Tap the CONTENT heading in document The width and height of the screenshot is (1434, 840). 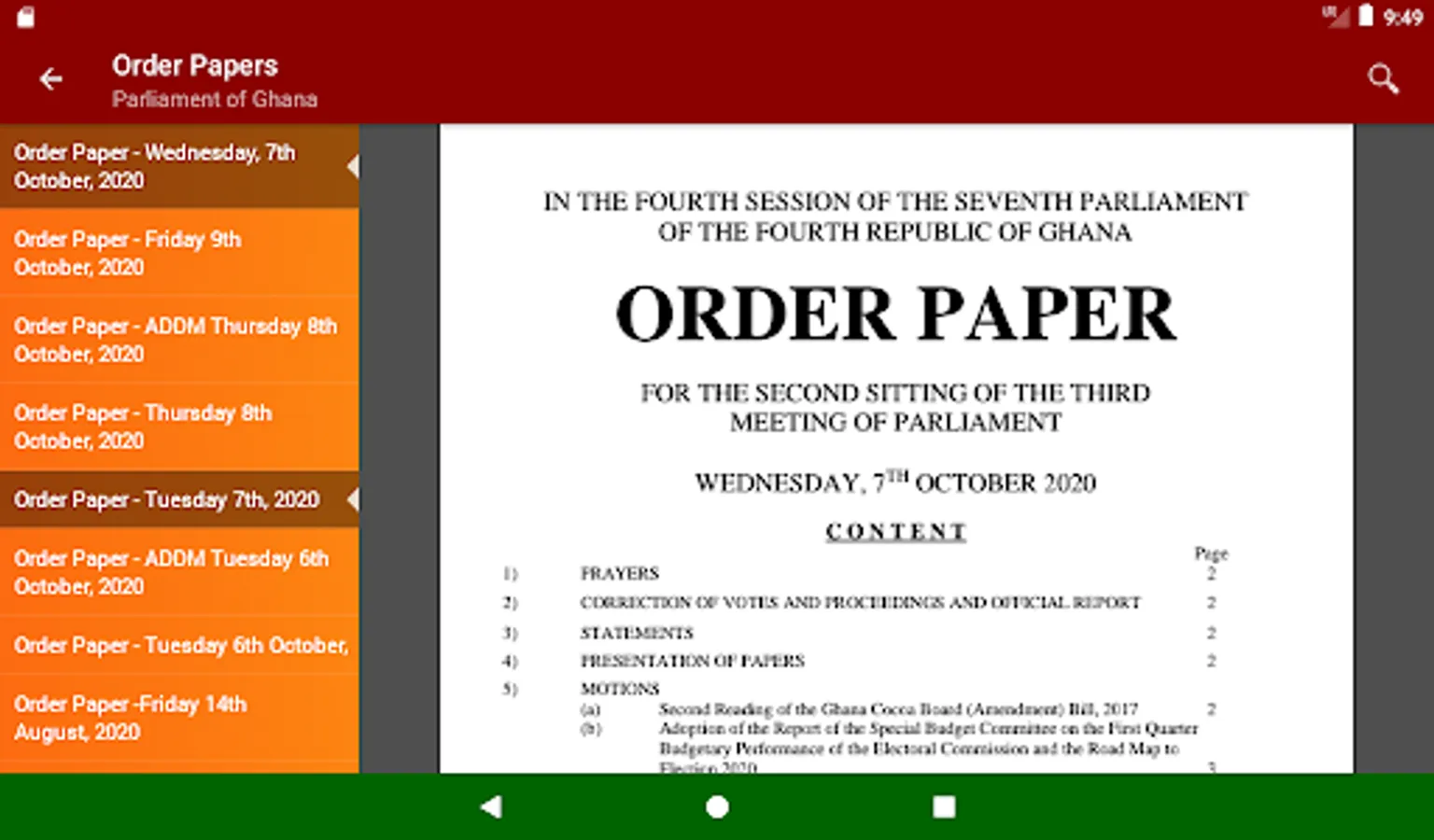[895, 531]
